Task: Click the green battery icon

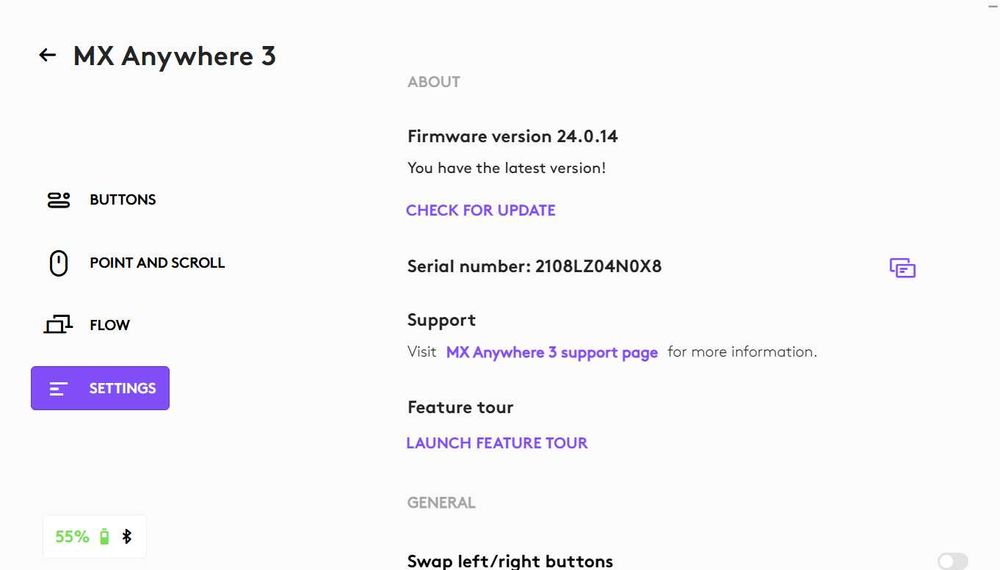Action: click(x=105, y=537)
